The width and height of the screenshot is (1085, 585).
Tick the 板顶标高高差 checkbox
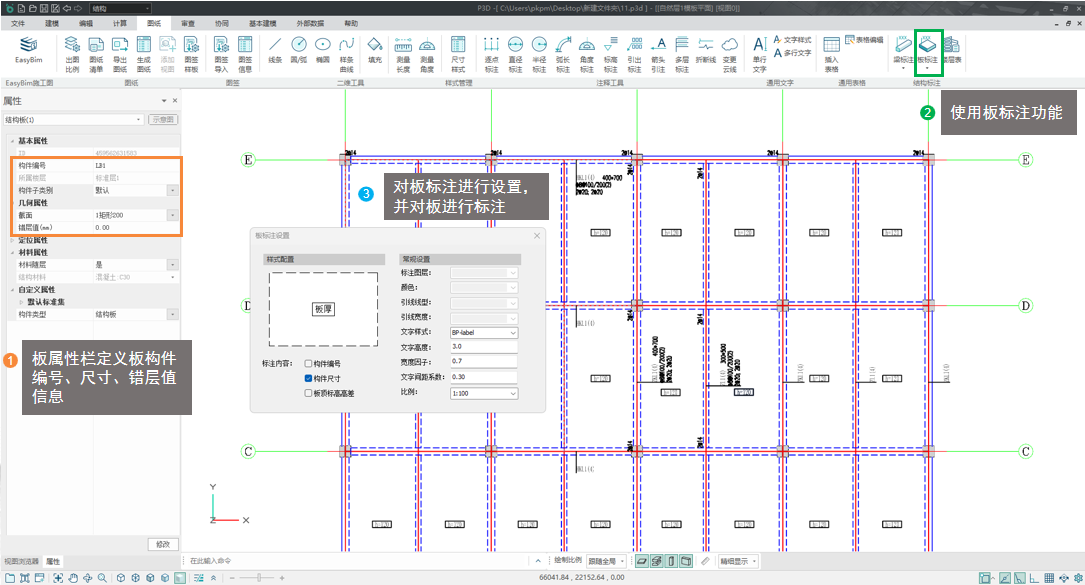click(x=309, y=394)
